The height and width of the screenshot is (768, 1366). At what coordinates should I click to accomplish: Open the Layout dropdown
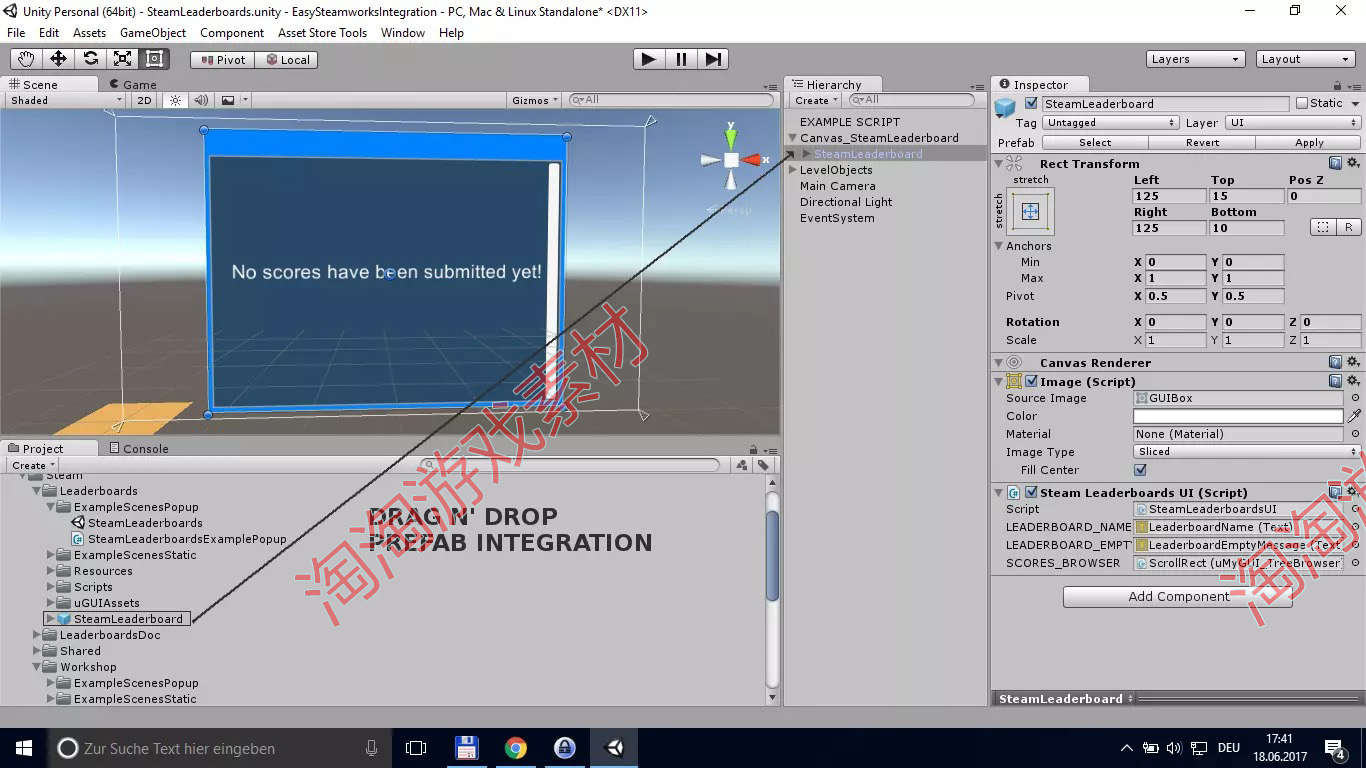point(1305,59)
